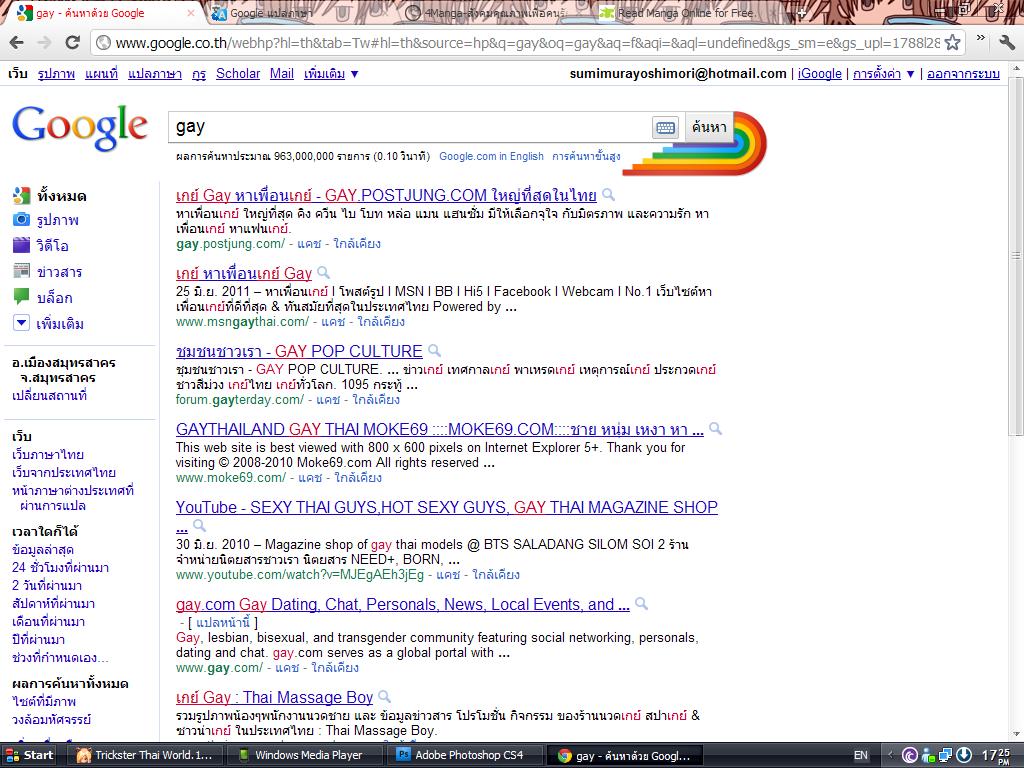The width and height of the screenshot is (1024, 768).
Task: Preview the msngaythai result magnifier icon
Action: [323, 272]
